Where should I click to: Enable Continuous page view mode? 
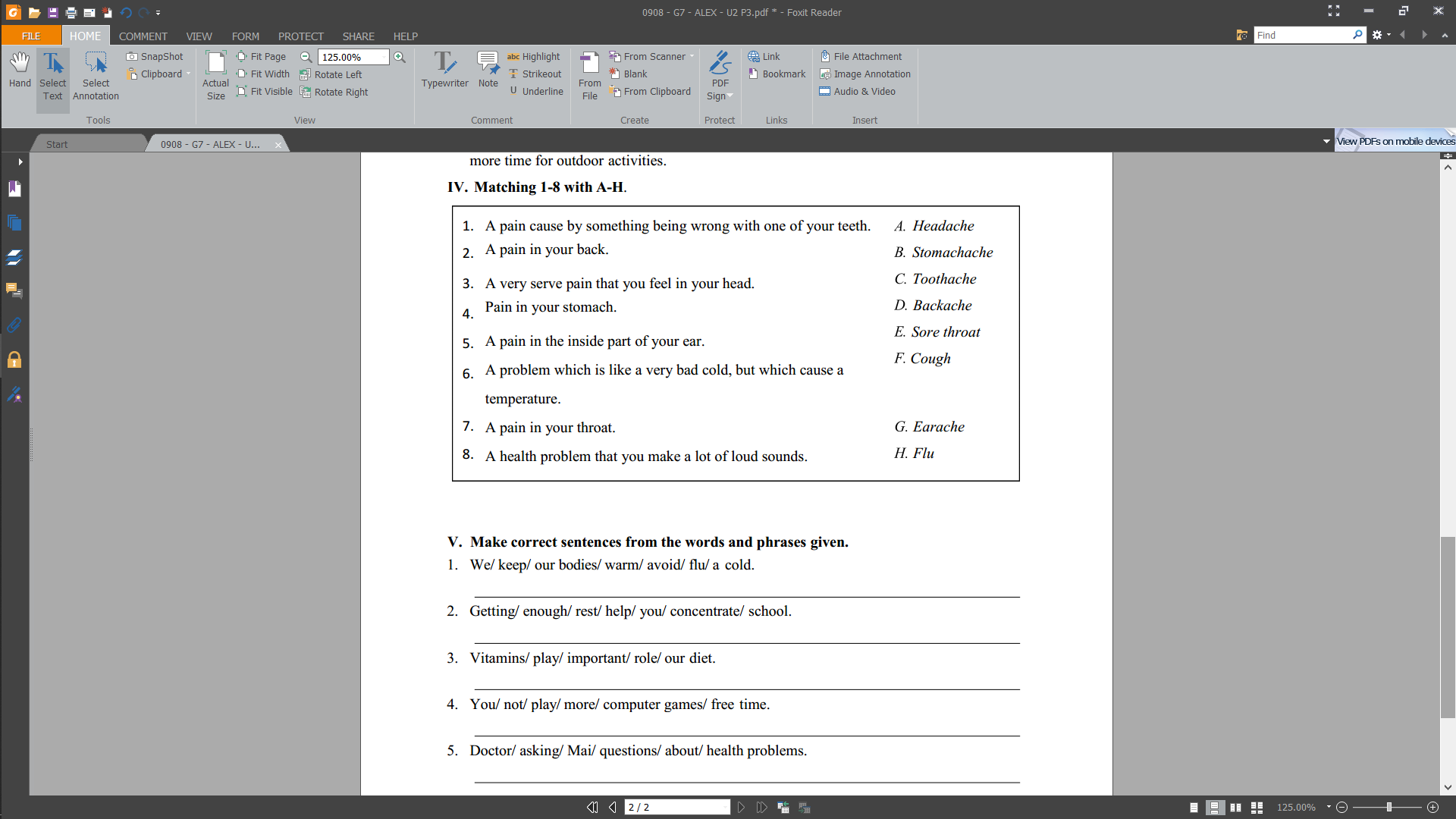[1215, 808]
